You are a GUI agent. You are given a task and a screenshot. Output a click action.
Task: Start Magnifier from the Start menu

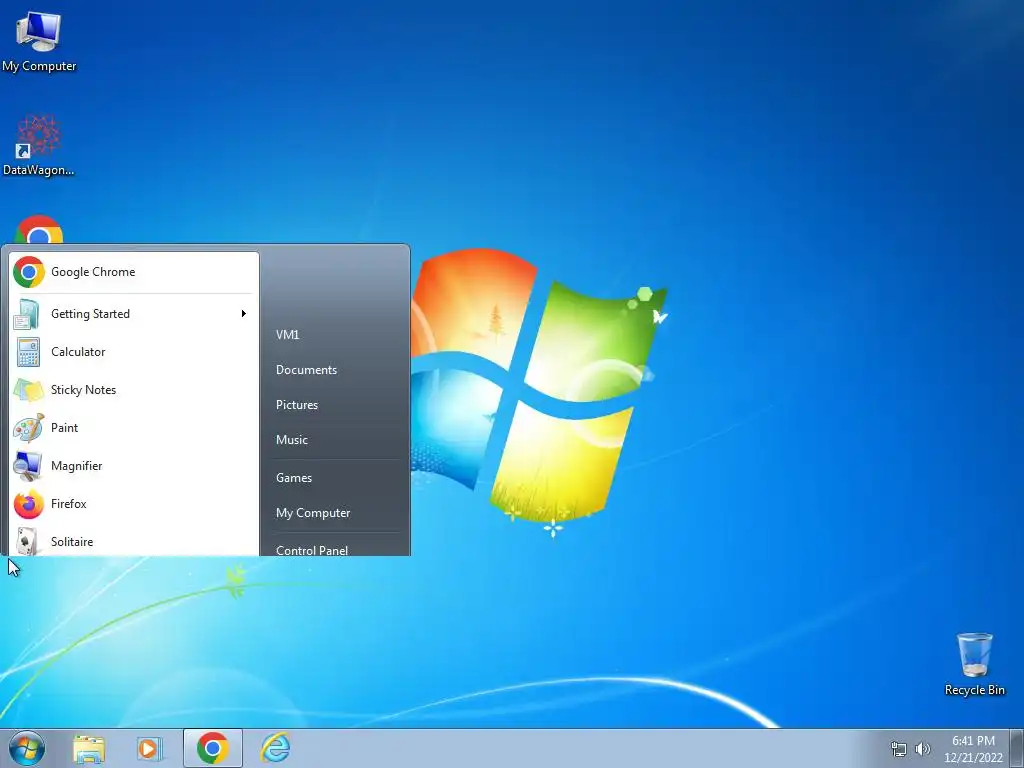133,466
